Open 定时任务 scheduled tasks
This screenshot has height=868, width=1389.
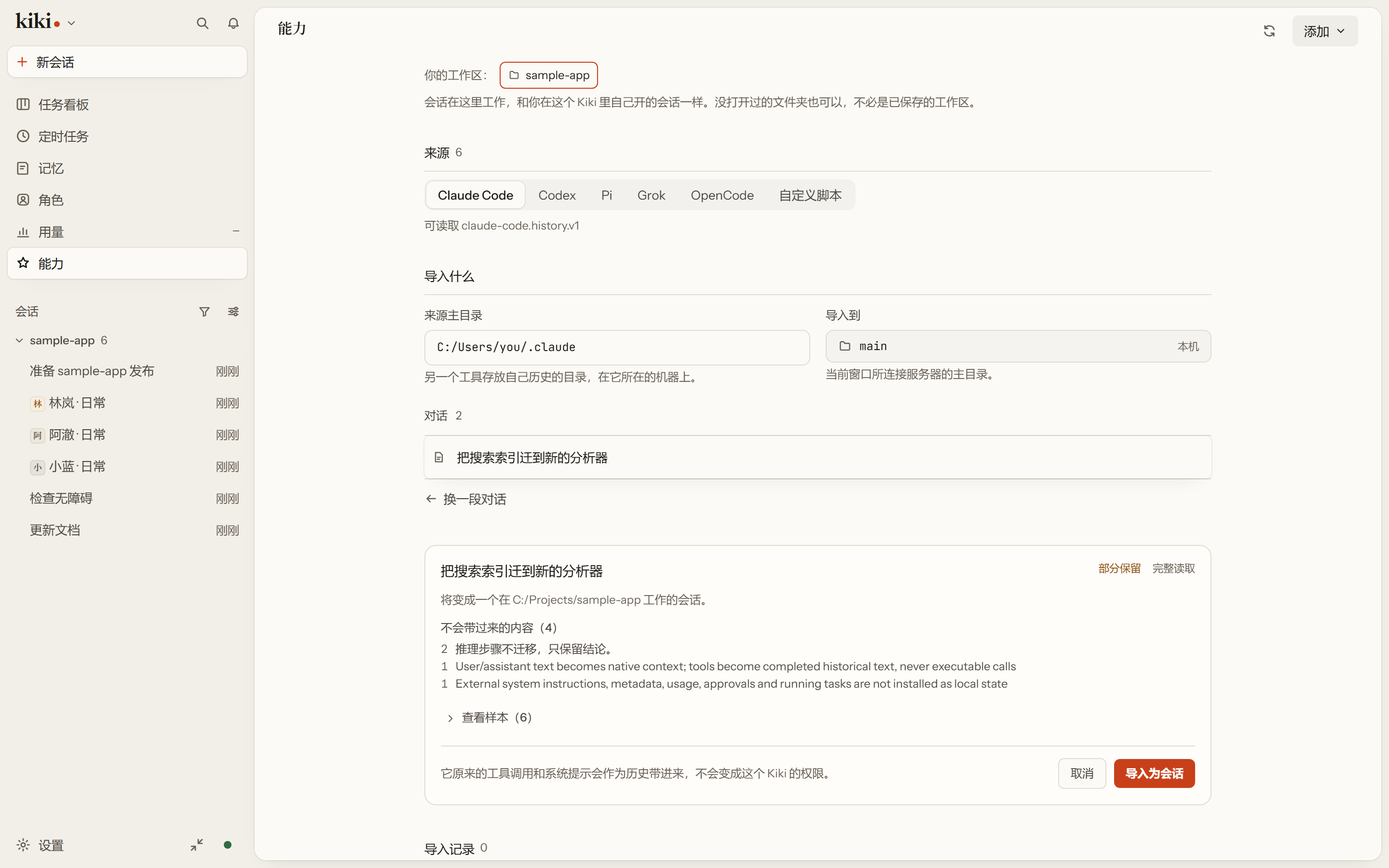tap(127, 136)
